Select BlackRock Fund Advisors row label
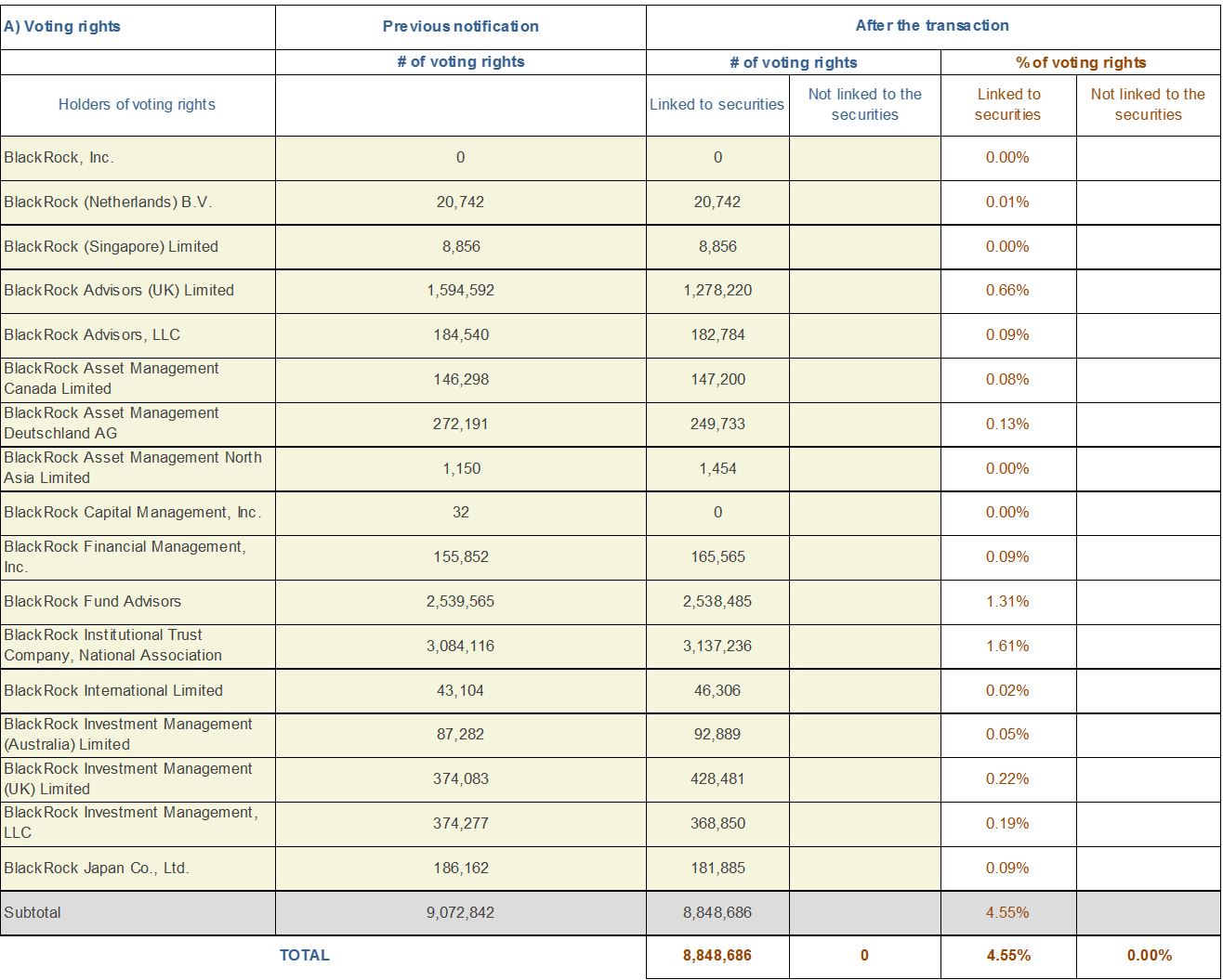Viewport: 1223px width, 980px height. tap(92, 602)
